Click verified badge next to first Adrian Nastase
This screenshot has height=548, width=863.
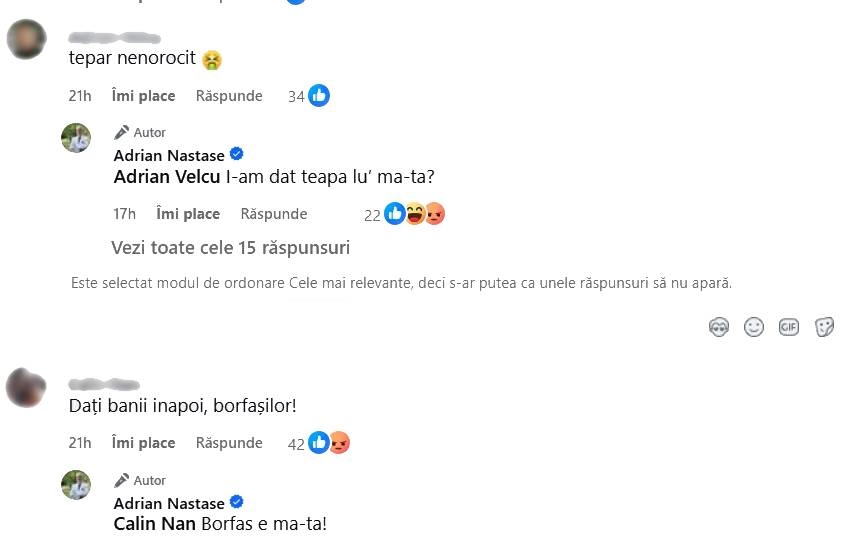coord(237,154)
